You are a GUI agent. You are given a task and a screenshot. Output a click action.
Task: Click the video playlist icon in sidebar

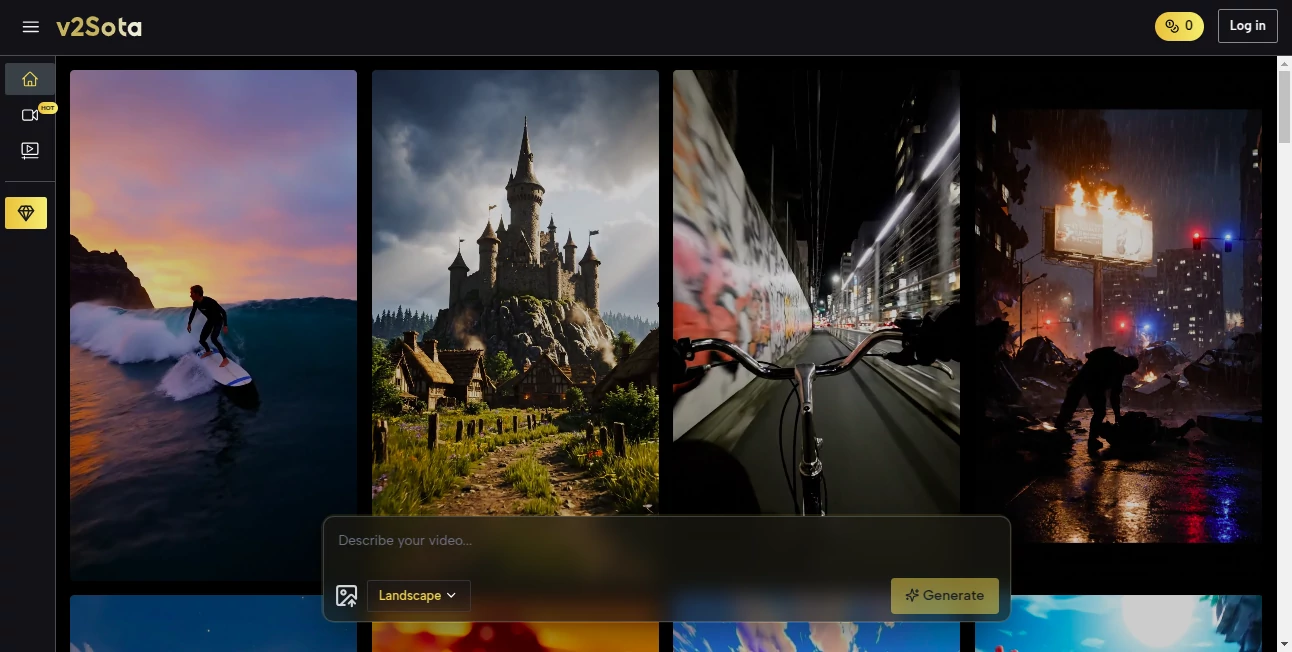30,150
